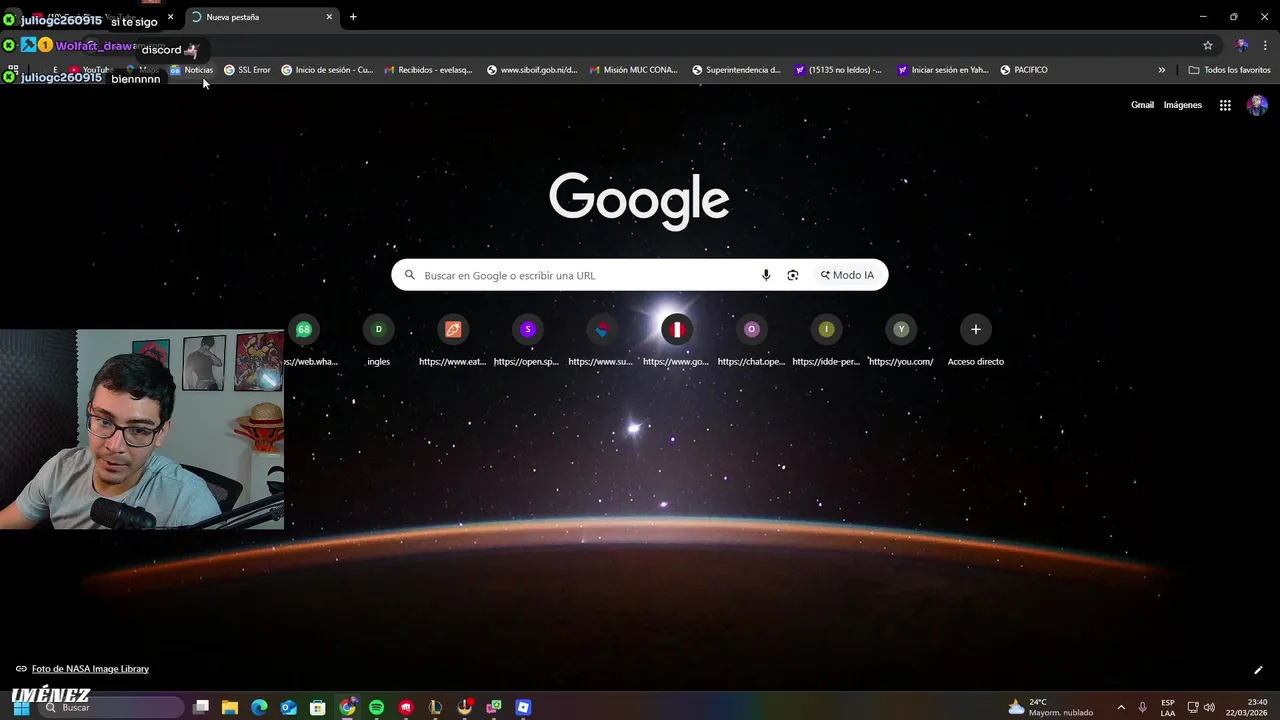
Task: Open the open.sp... shortcut tile
Action: click(527, 340)
